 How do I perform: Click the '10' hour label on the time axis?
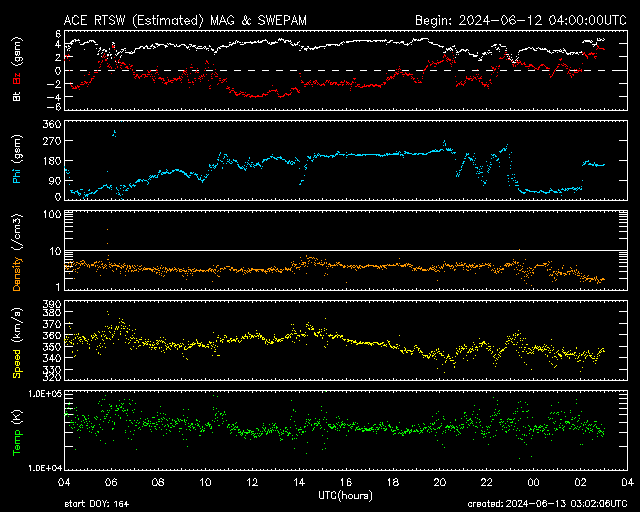(x=205, y=483)
